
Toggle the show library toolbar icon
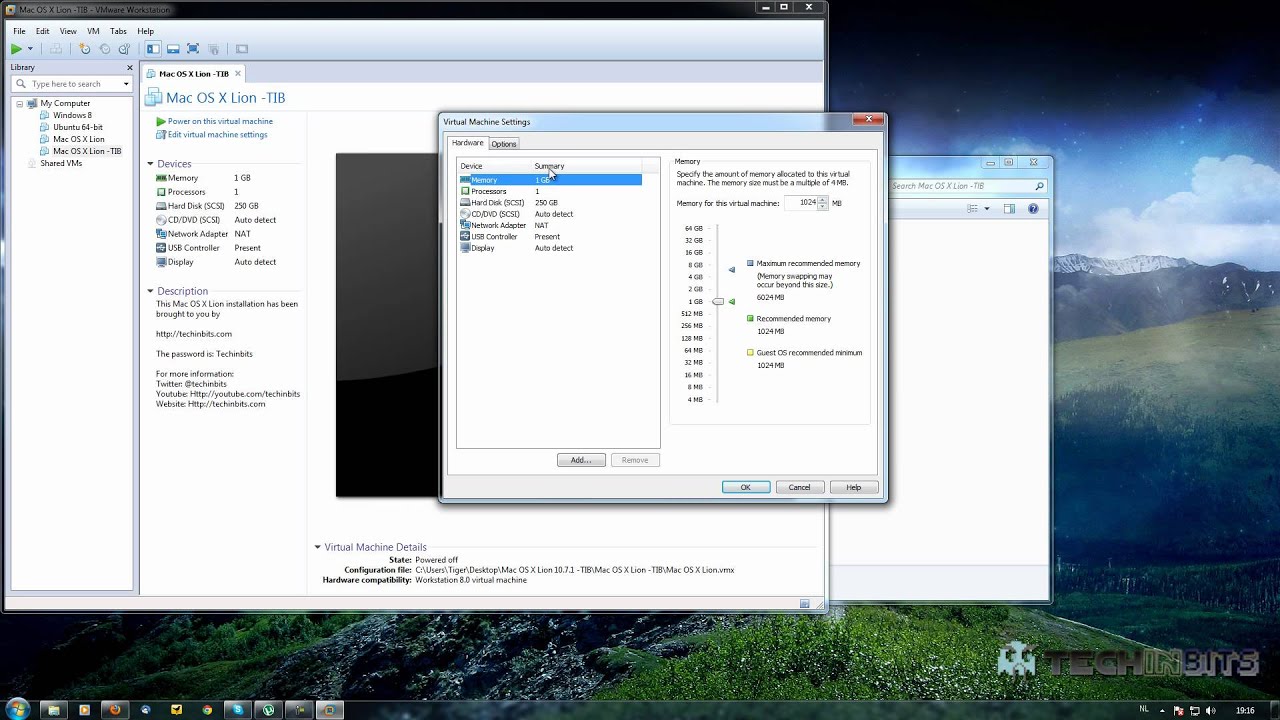point(153,49)
